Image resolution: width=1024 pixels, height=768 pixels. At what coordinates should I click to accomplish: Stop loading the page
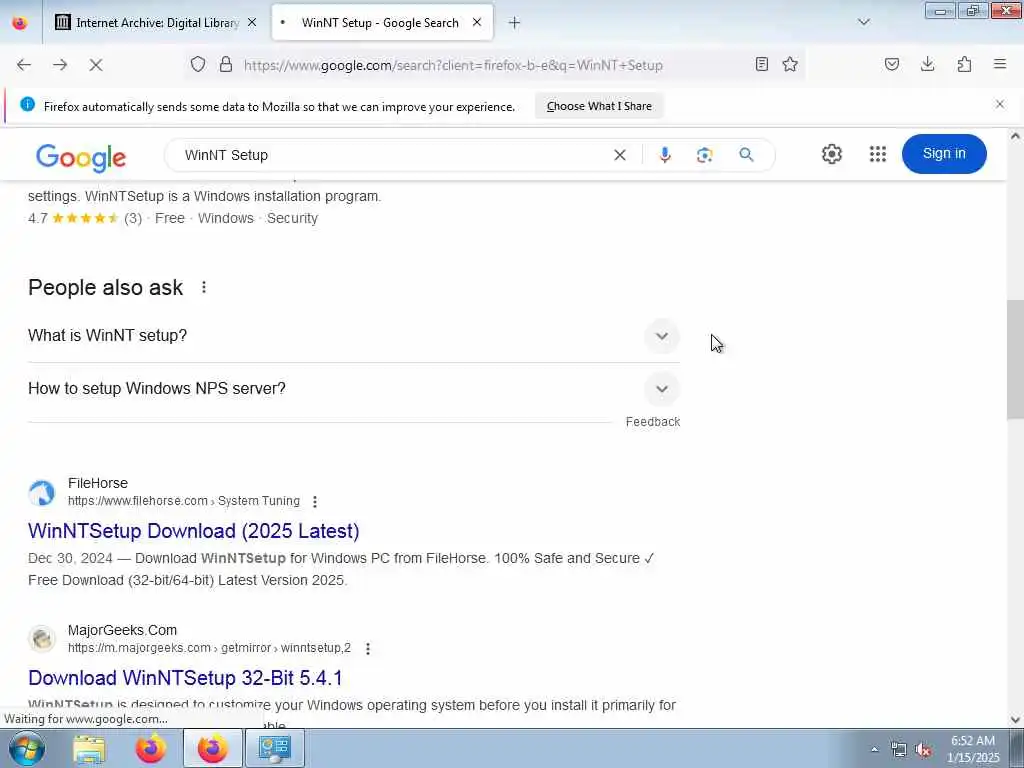(x=96, y=65)
